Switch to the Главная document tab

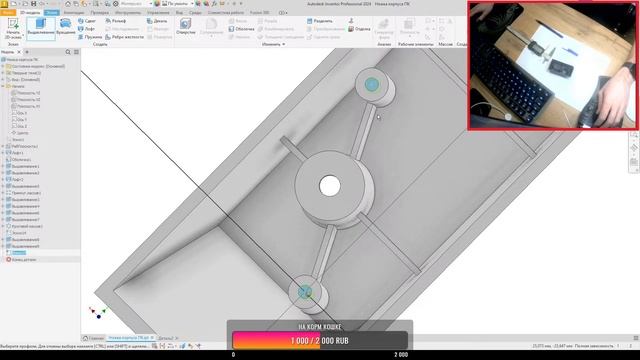[93, 338]
